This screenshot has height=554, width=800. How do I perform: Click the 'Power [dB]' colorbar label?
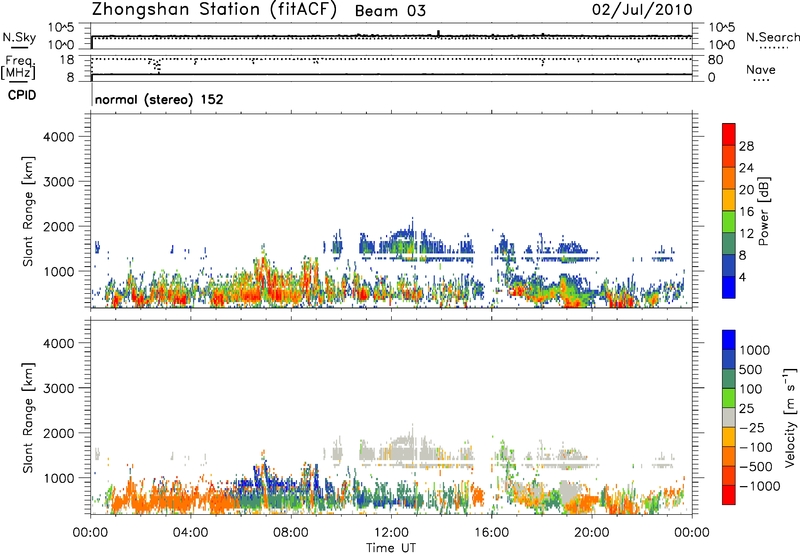click(763, 211)
